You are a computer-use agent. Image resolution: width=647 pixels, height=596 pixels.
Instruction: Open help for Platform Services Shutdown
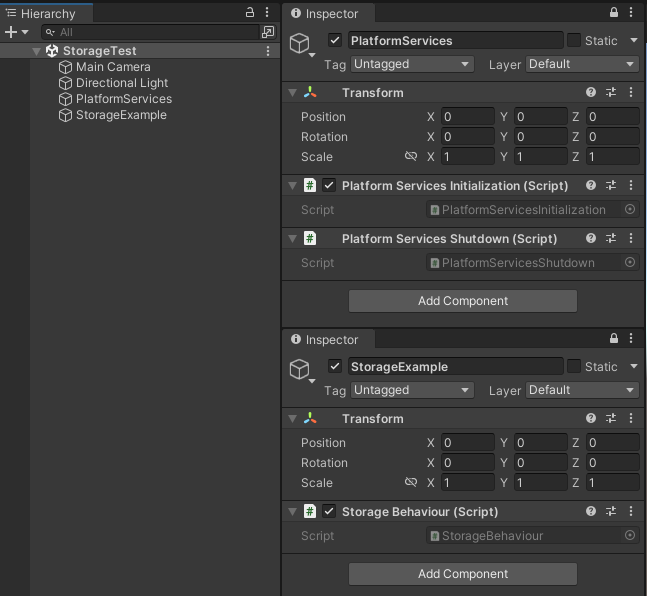coord(591,238)
